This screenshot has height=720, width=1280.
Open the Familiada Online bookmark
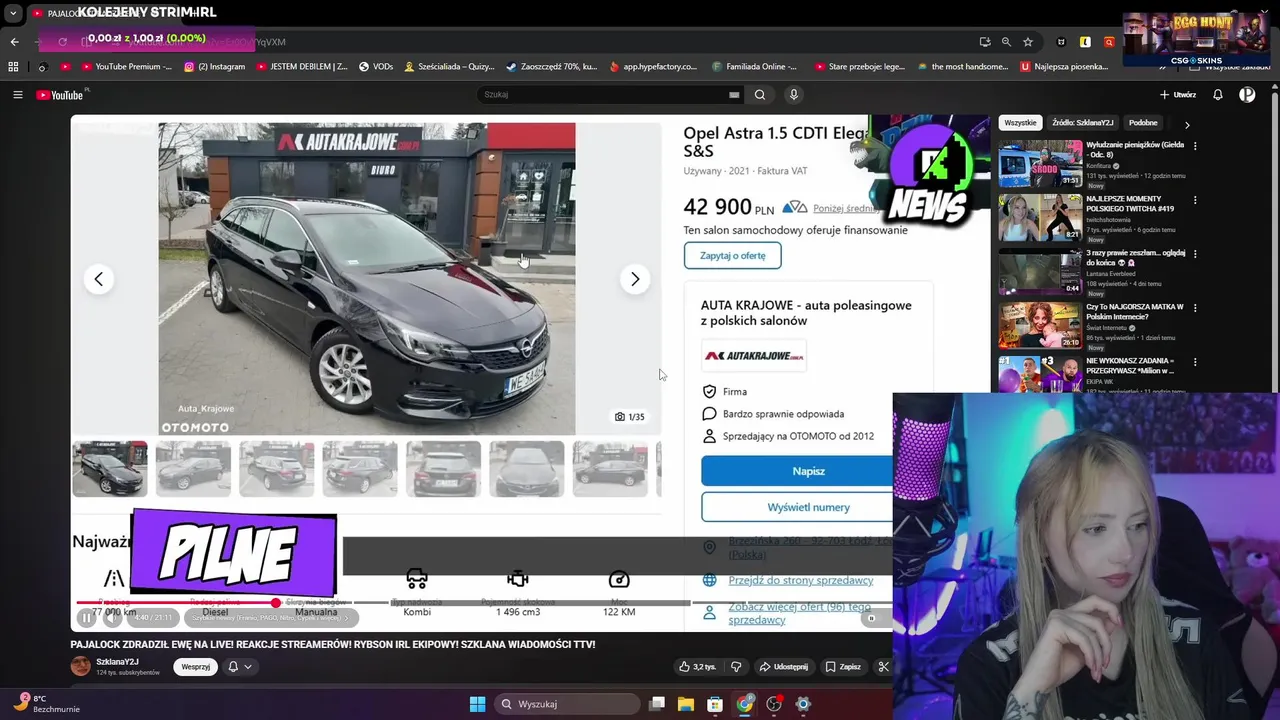coord(755,67)
